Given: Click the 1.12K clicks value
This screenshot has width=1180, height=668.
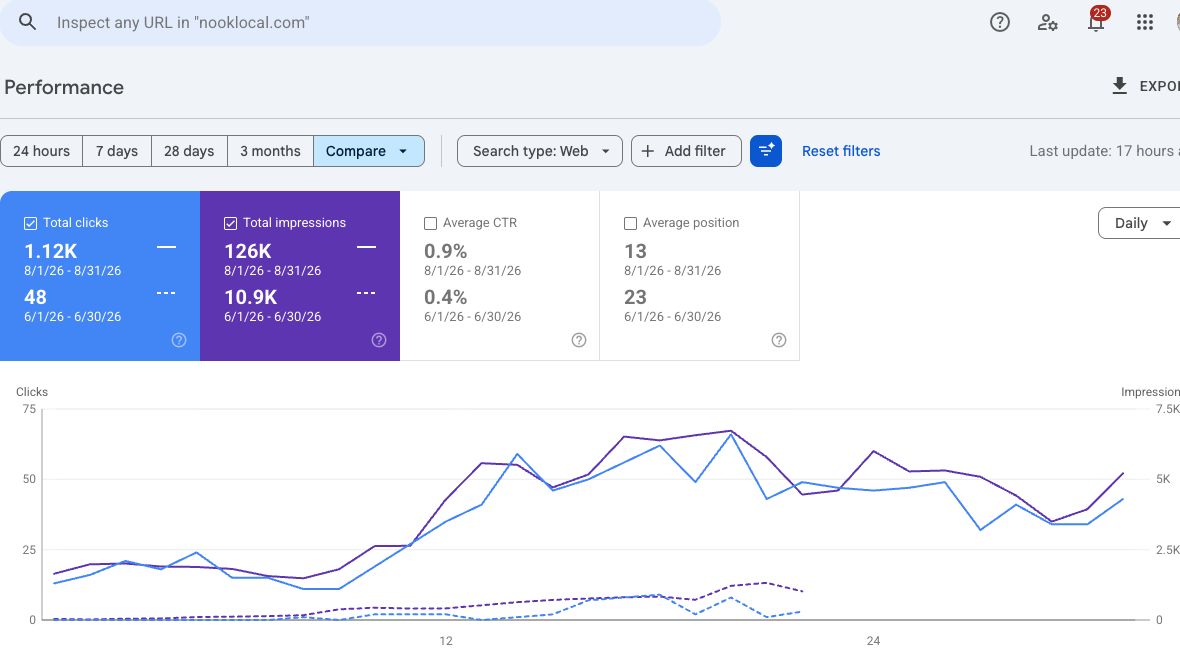Looking at the screenshot, I should pyautogui.click(x=50, y=251).
